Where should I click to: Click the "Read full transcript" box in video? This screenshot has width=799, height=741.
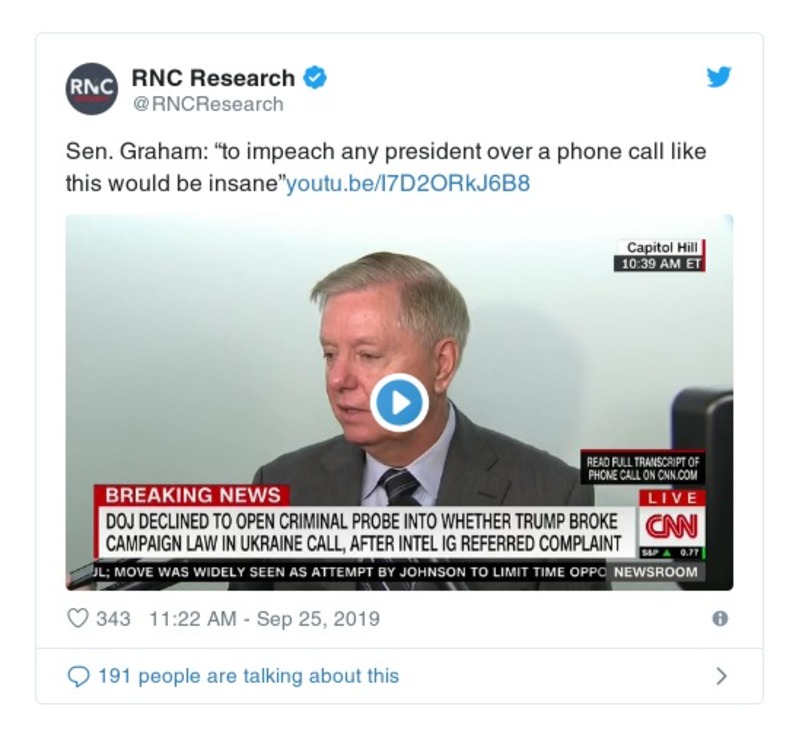click(644, 468)
